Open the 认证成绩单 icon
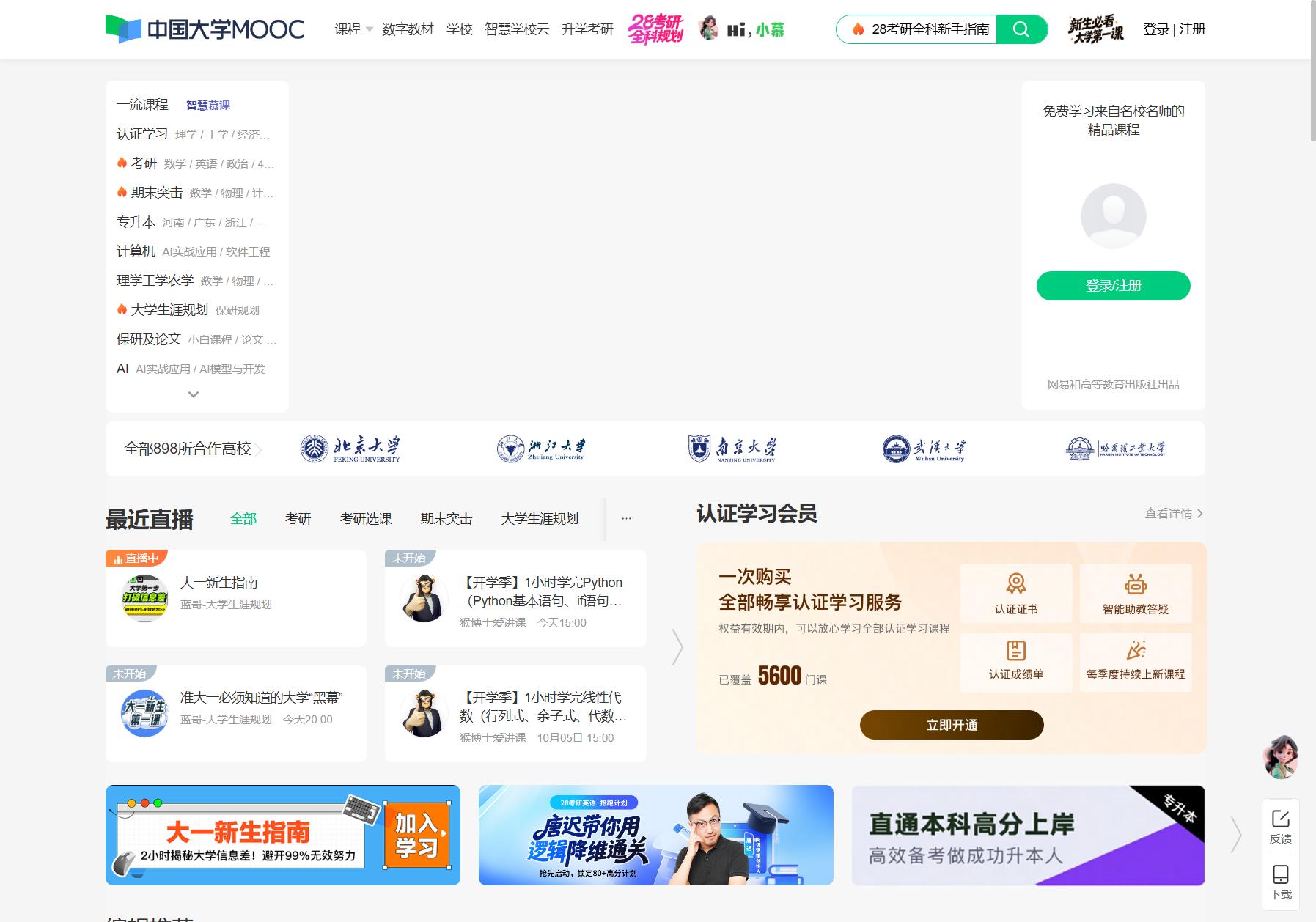This screenshot has height=922, width=1316. [1016, 650]
